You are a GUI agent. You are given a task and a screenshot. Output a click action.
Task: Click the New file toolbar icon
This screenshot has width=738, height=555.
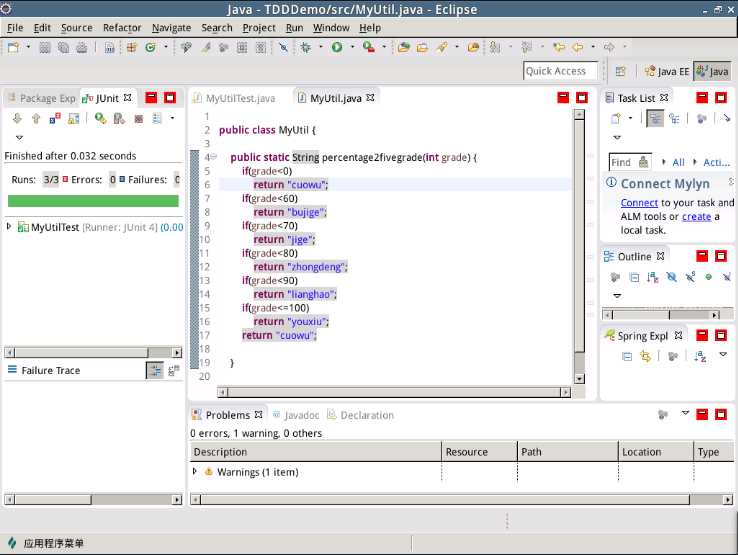[x=14, y=47]
